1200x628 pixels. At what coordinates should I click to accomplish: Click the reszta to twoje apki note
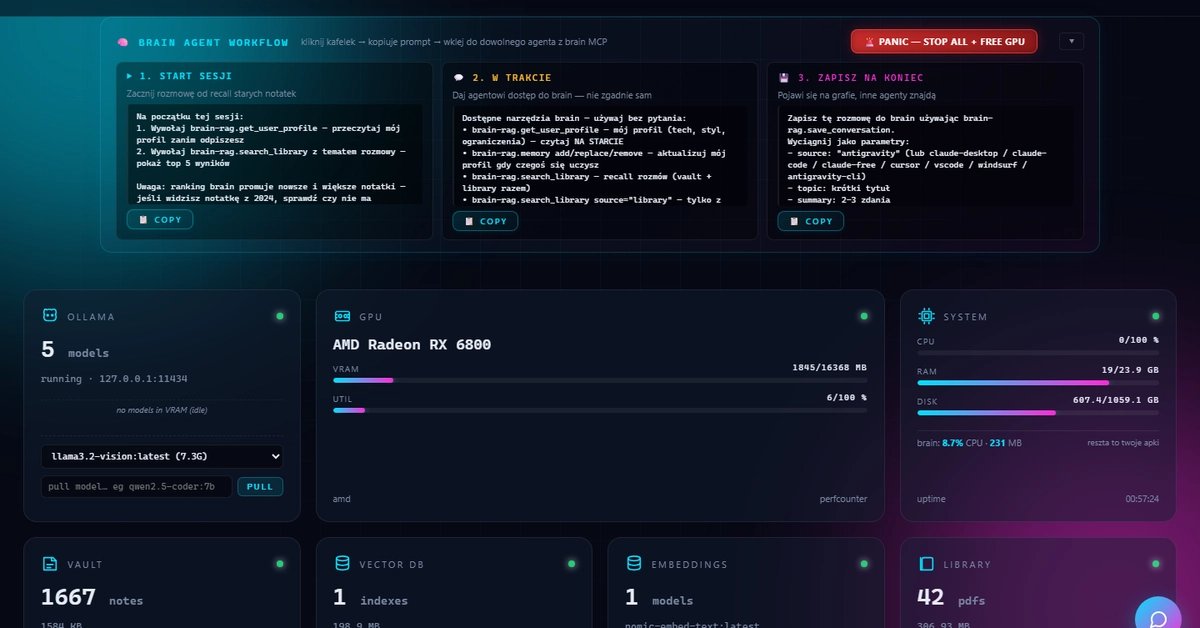coord(1123,442)
